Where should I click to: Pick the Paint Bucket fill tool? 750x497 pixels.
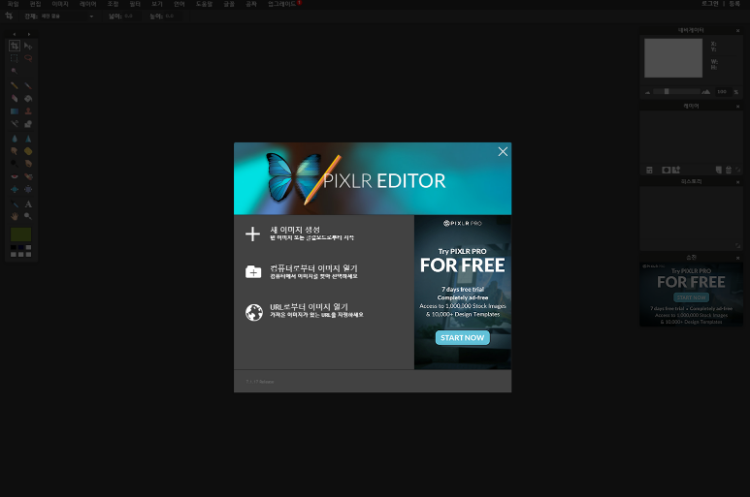[28, 99]
